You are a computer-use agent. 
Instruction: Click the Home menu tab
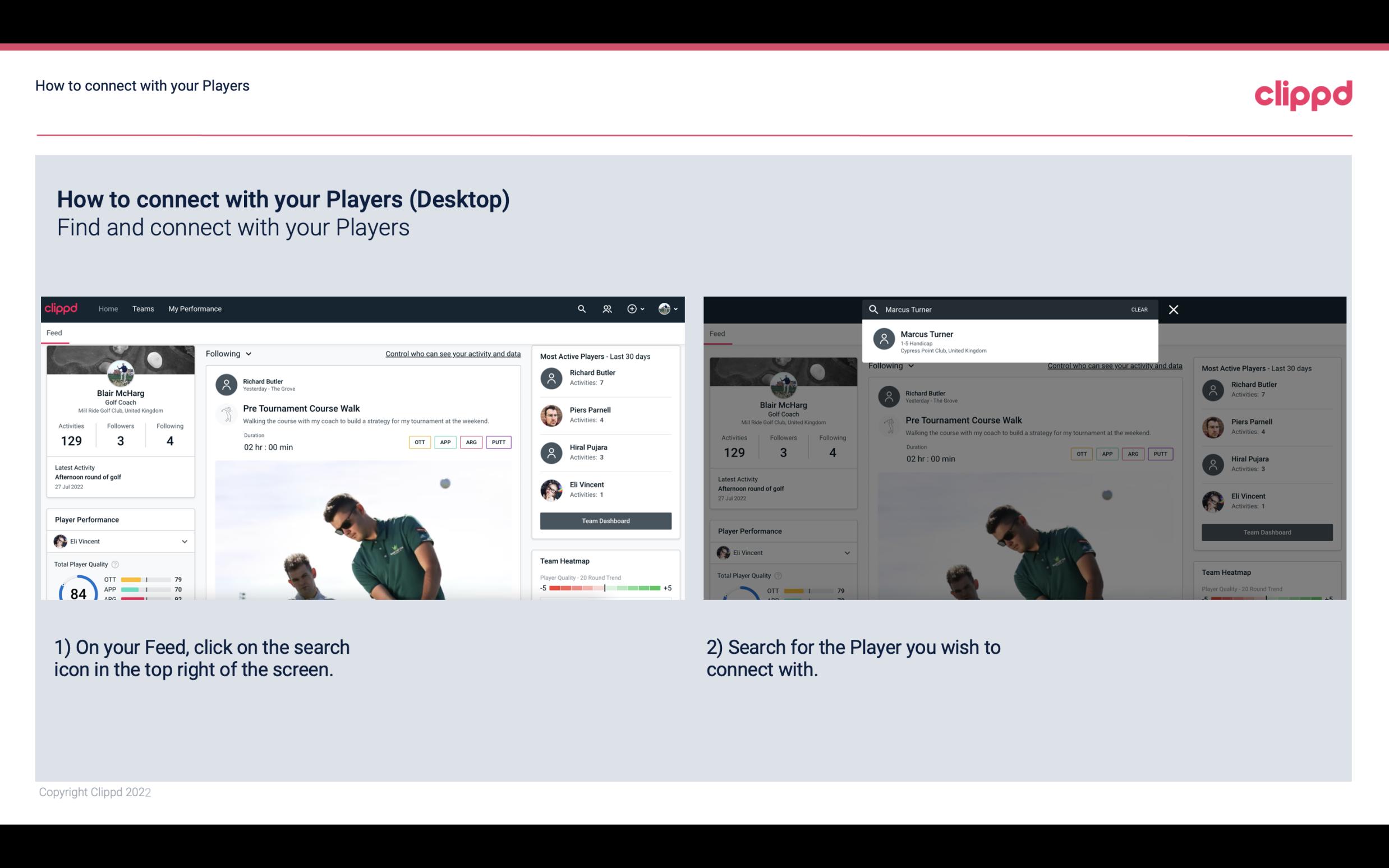108,308
